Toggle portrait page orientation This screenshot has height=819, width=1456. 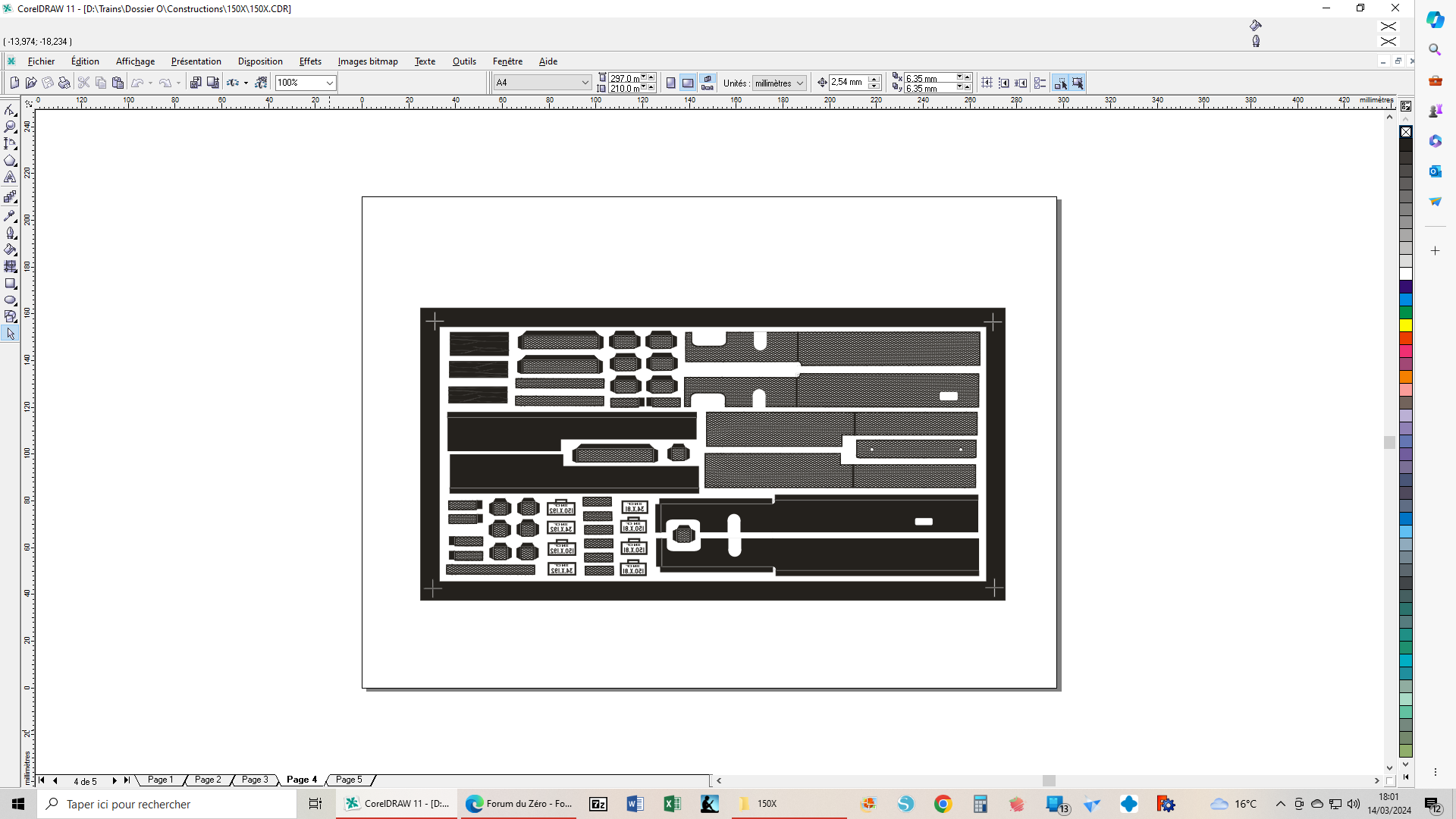click(670, 83)
